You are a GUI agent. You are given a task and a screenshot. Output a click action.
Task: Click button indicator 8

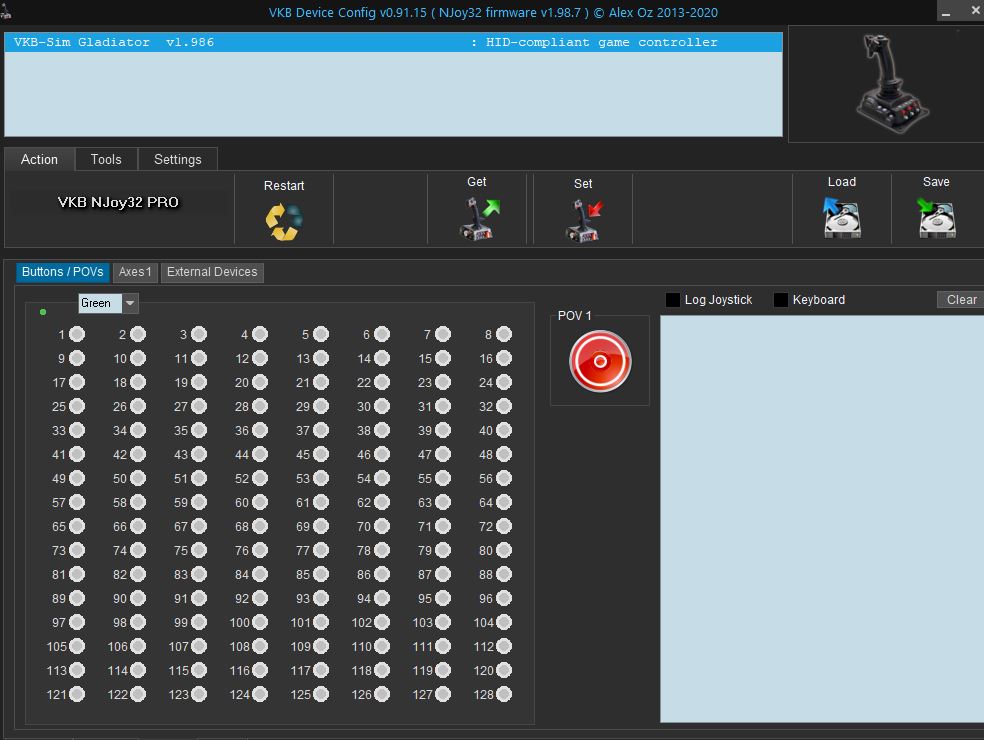point(504,334)
